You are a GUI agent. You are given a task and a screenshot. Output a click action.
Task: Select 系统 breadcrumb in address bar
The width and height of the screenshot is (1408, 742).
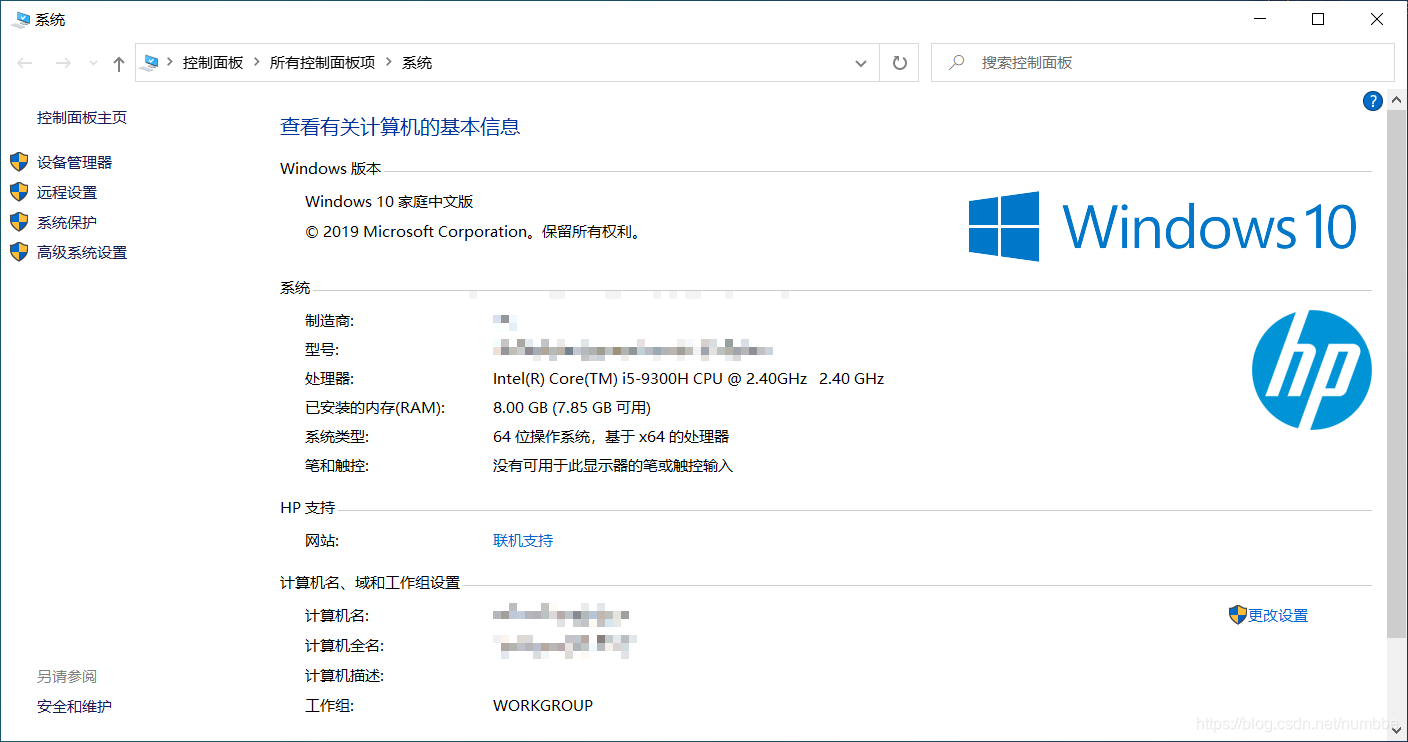point(417,62)
